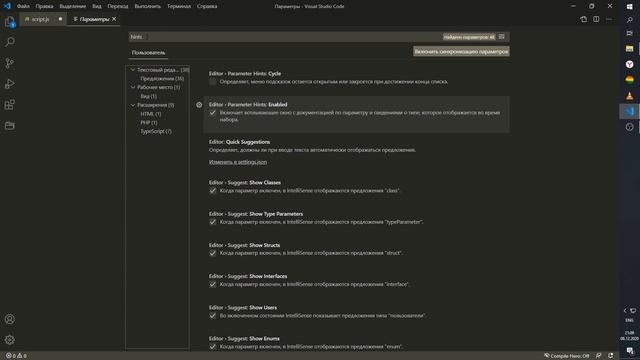The image size is (640, 360).
Task: Show hidden system tray icons chevron
Action: 625,311
